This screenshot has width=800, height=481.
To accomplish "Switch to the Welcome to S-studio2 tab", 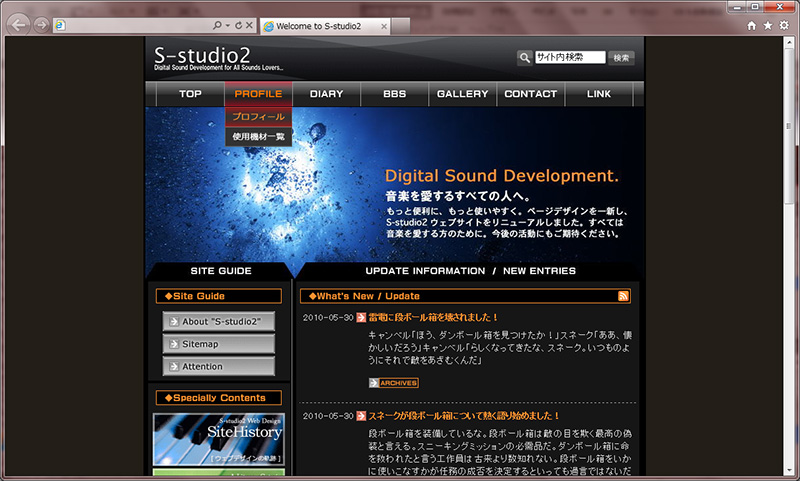I will (x=318, y=25).
